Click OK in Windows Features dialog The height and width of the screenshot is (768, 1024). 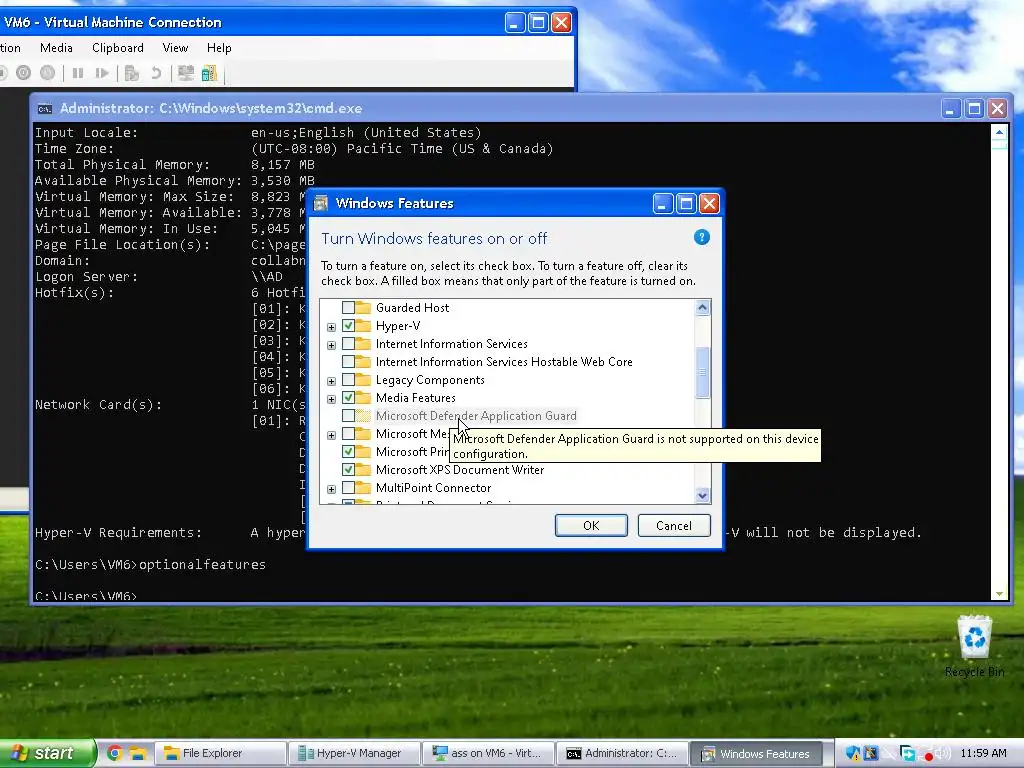point(591,526)
